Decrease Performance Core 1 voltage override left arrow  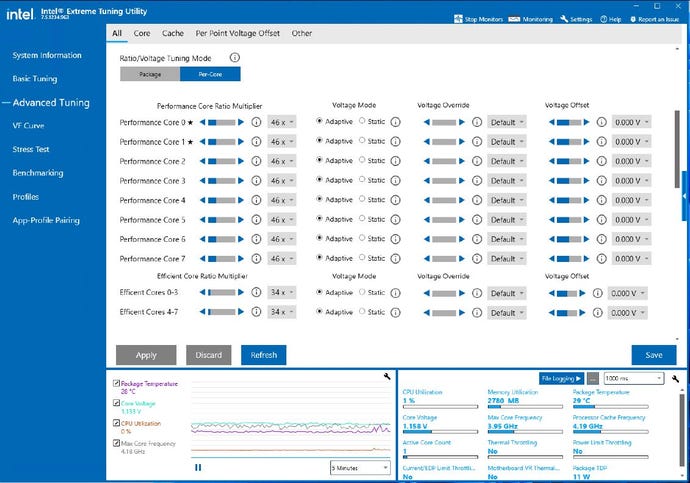pos(426,142)
